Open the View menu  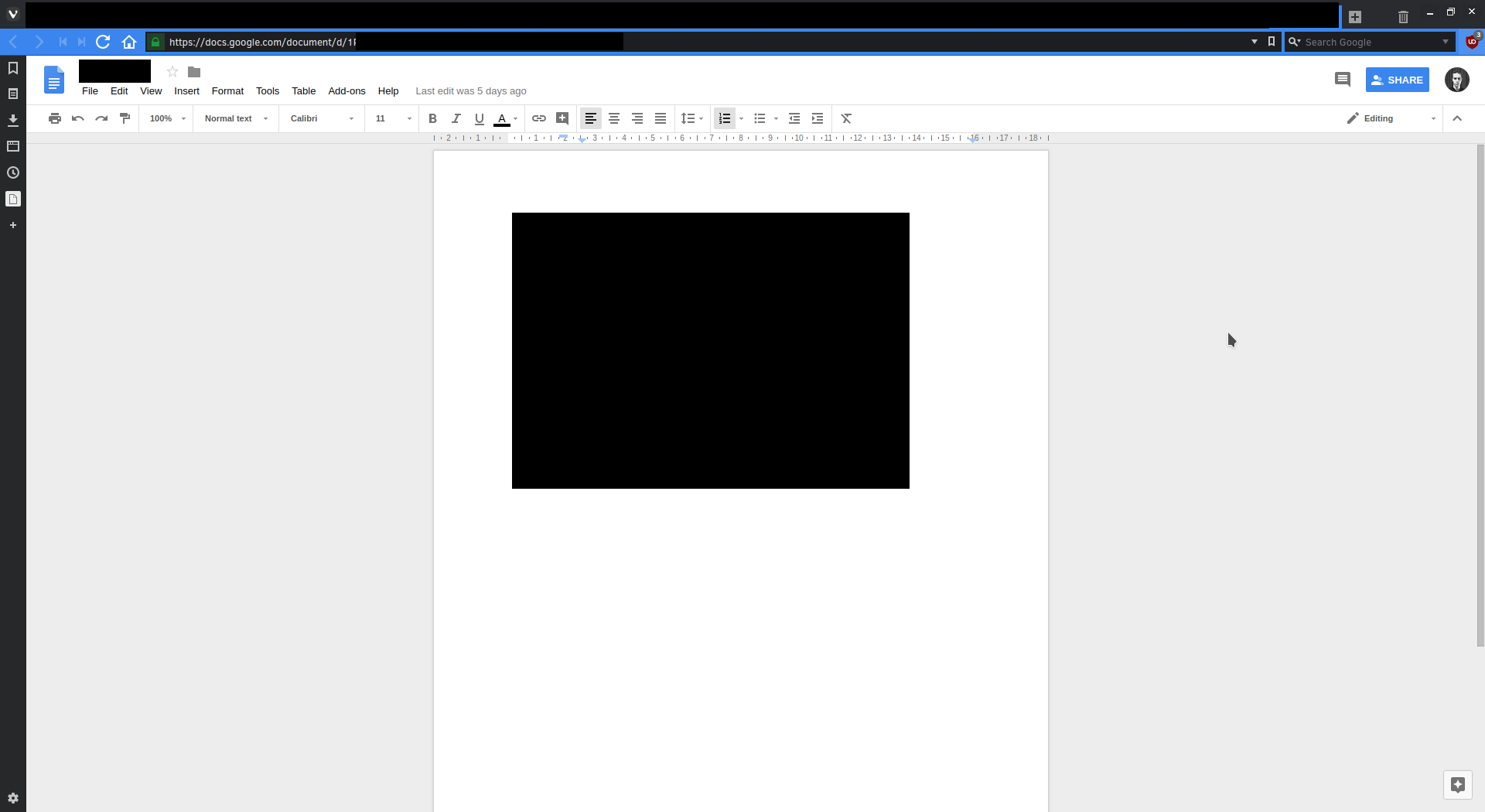151,91
